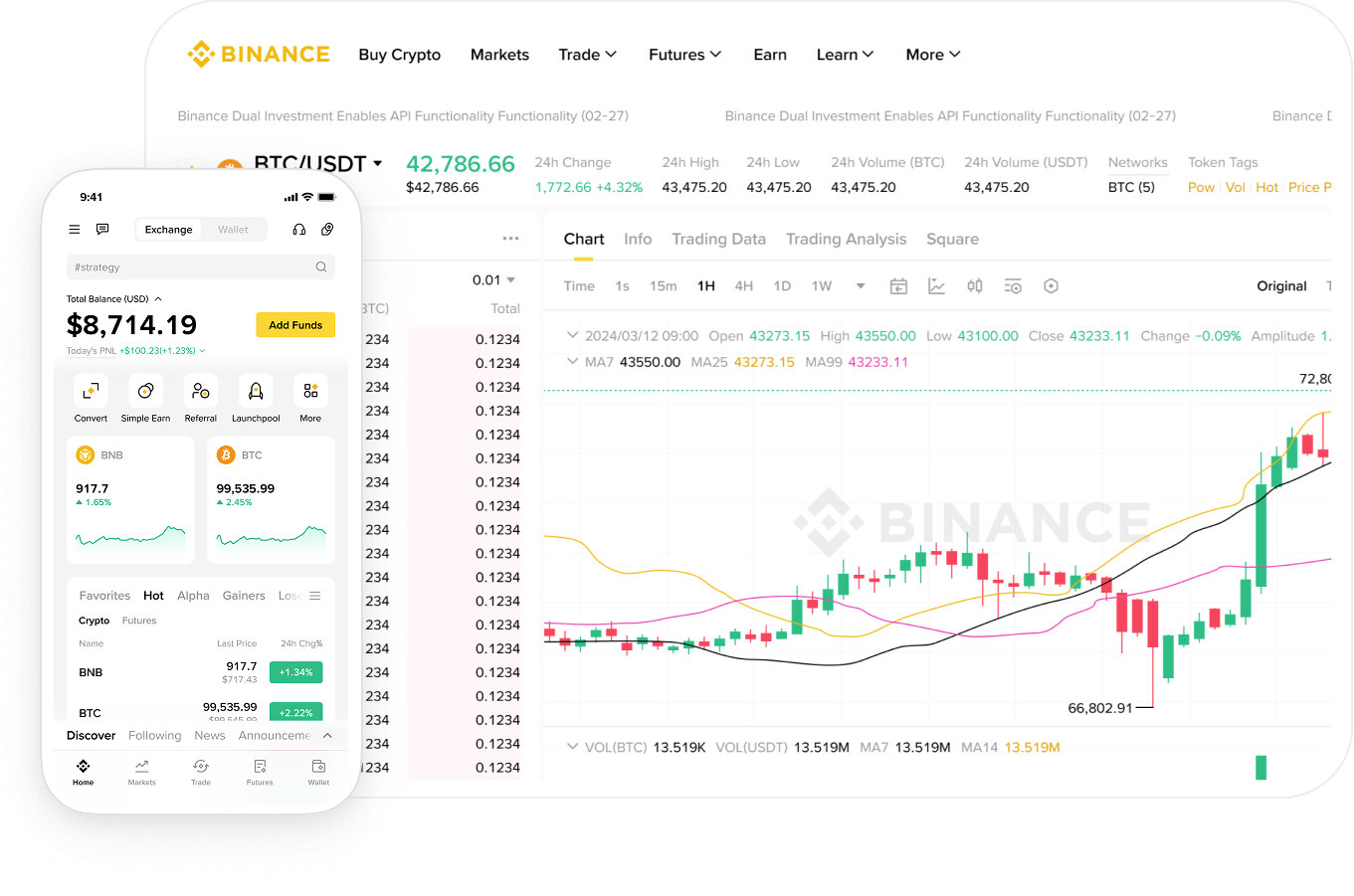This screenshot has width=1354, height=896.
Task: Open the Launchpool shortcut icon
Action: (256, 391)
